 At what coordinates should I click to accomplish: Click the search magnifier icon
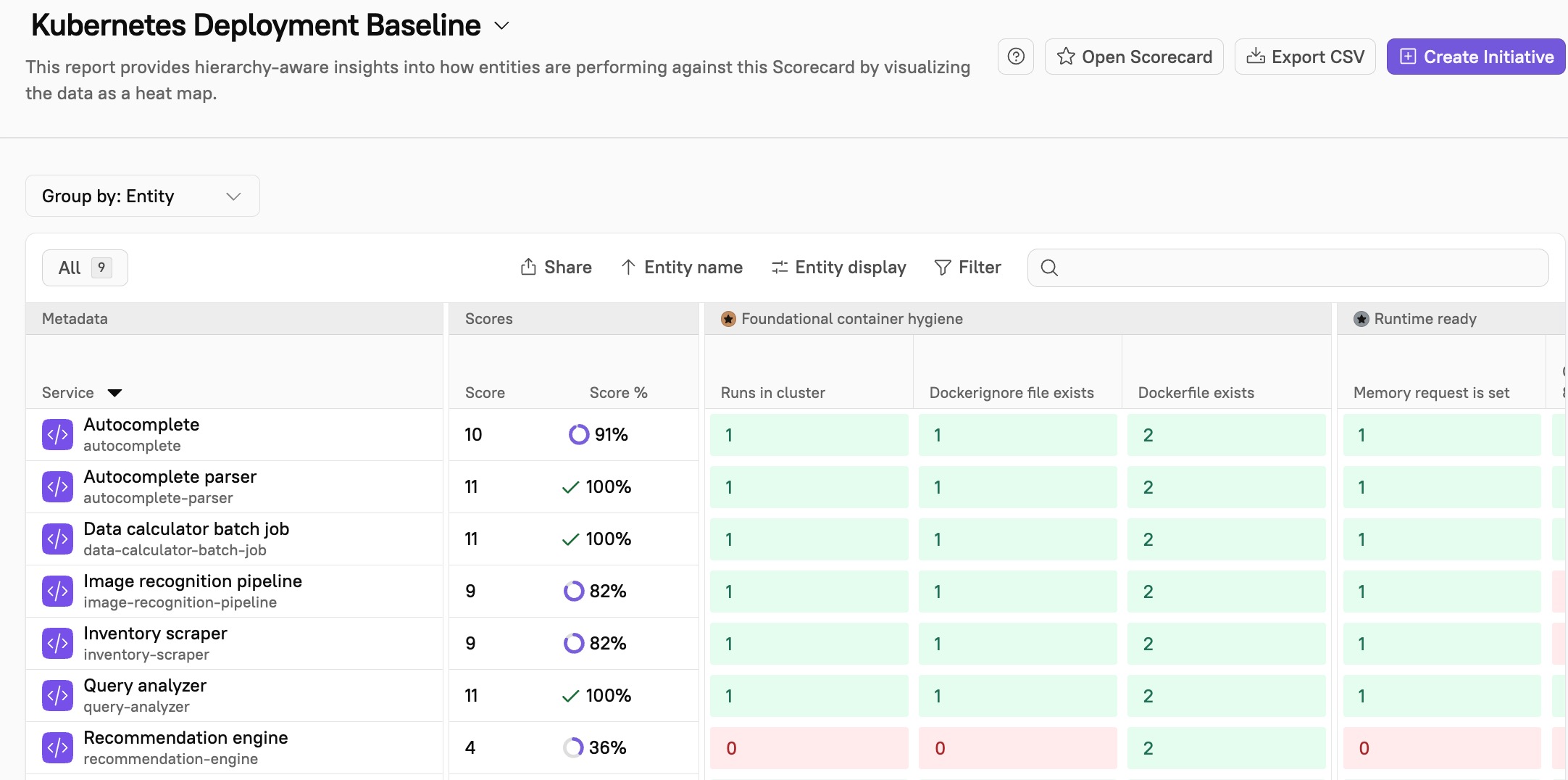tap(1049, 267)
